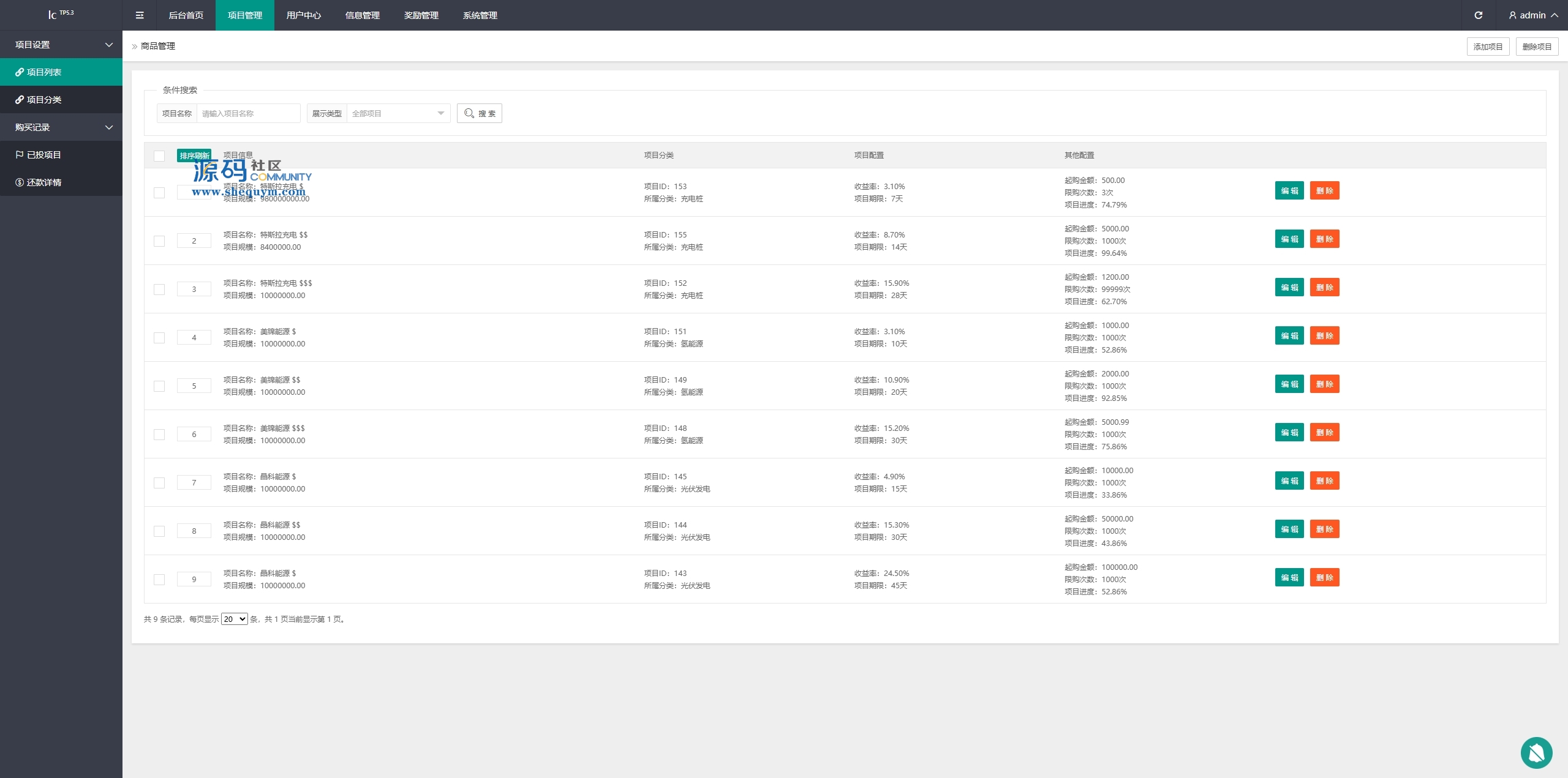Click the sidebar collapse hamburger icon
1568x778 pixels.
coord(140,15)
